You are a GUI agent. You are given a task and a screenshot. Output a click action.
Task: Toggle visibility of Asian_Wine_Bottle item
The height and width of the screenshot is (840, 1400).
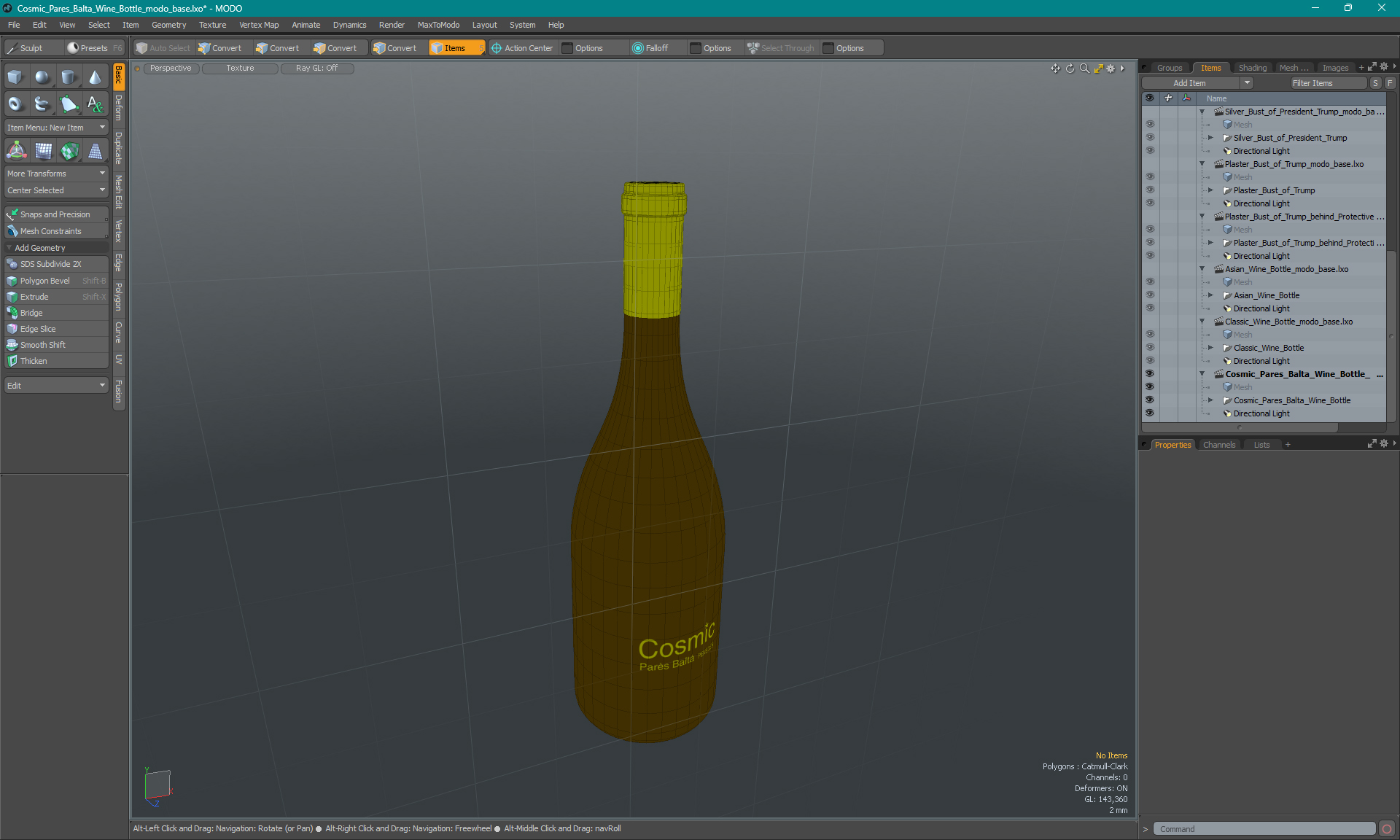1149,295
